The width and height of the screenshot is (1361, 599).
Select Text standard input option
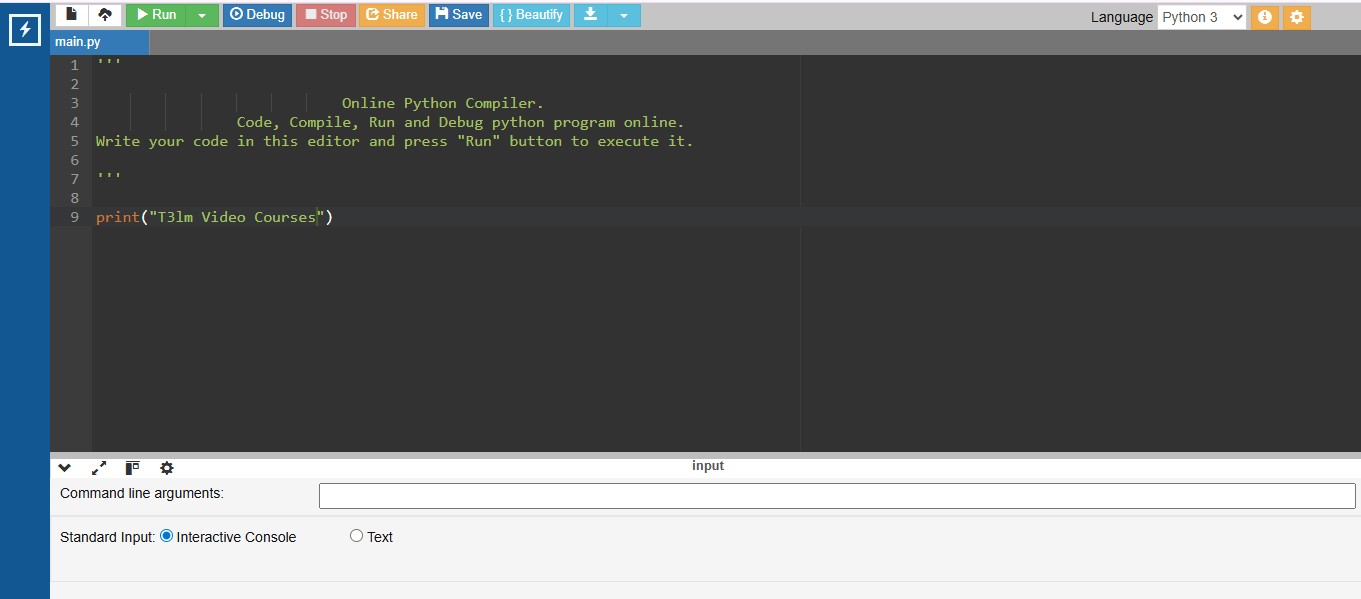point(356,536)
